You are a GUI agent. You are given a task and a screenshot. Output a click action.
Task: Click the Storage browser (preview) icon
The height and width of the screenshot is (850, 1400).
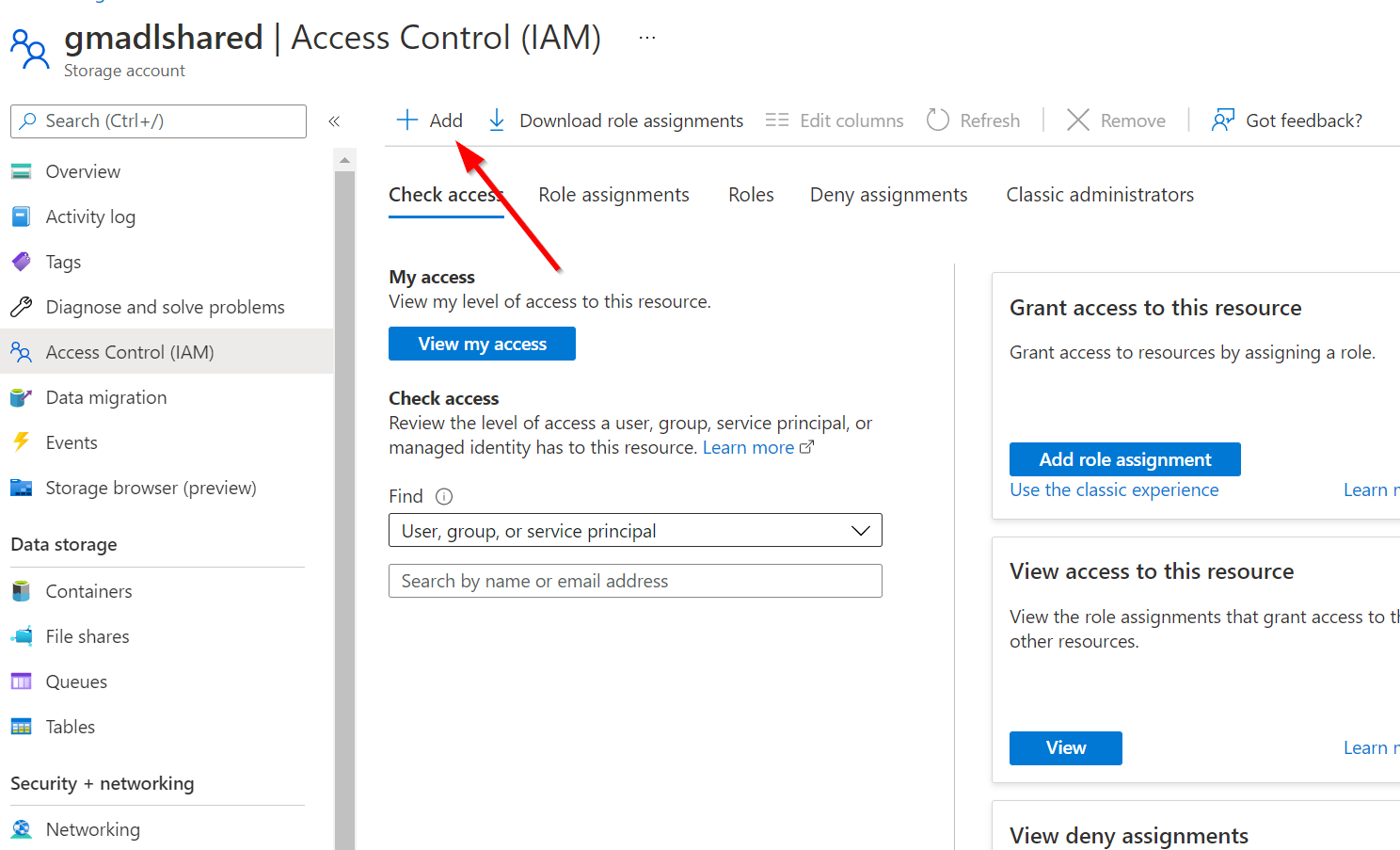tap(21, 488)
